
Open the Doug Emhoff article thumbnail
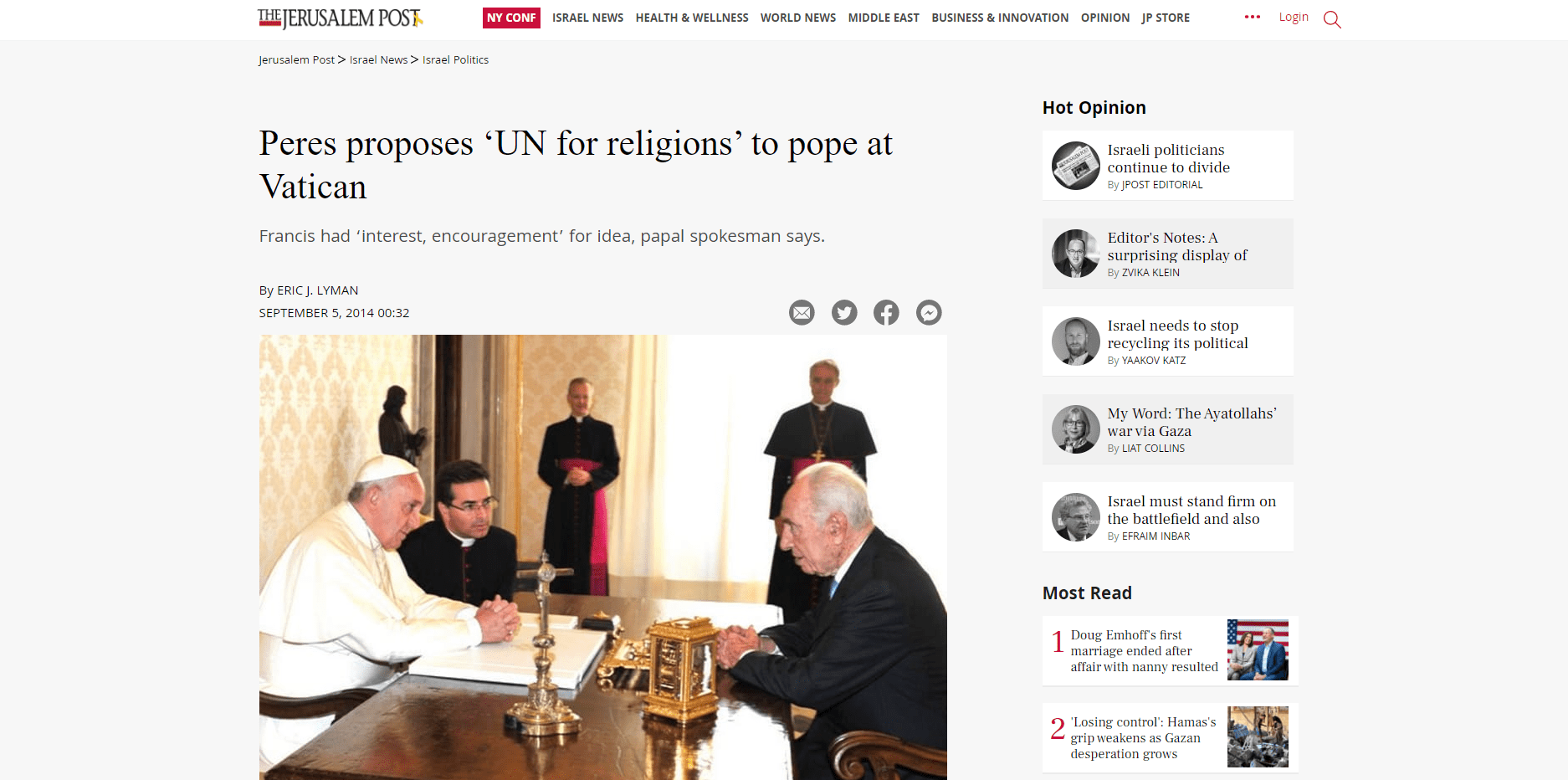coord(1258,650)
